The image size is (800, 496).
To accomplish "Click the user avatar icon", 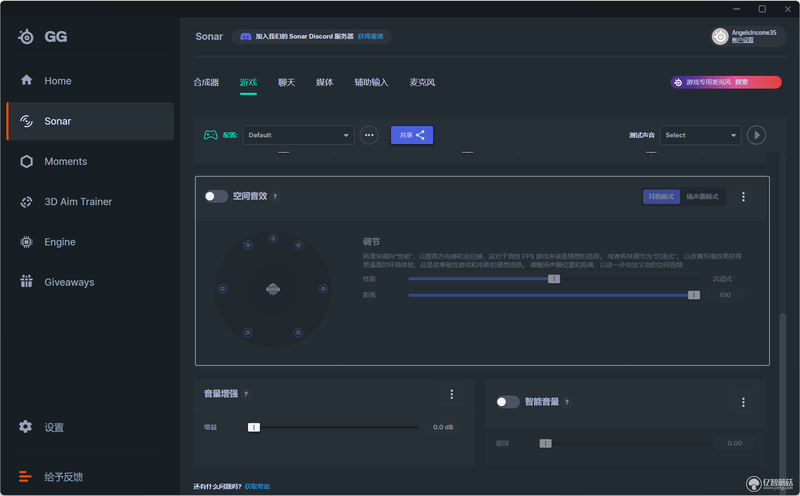I will 720,36.
